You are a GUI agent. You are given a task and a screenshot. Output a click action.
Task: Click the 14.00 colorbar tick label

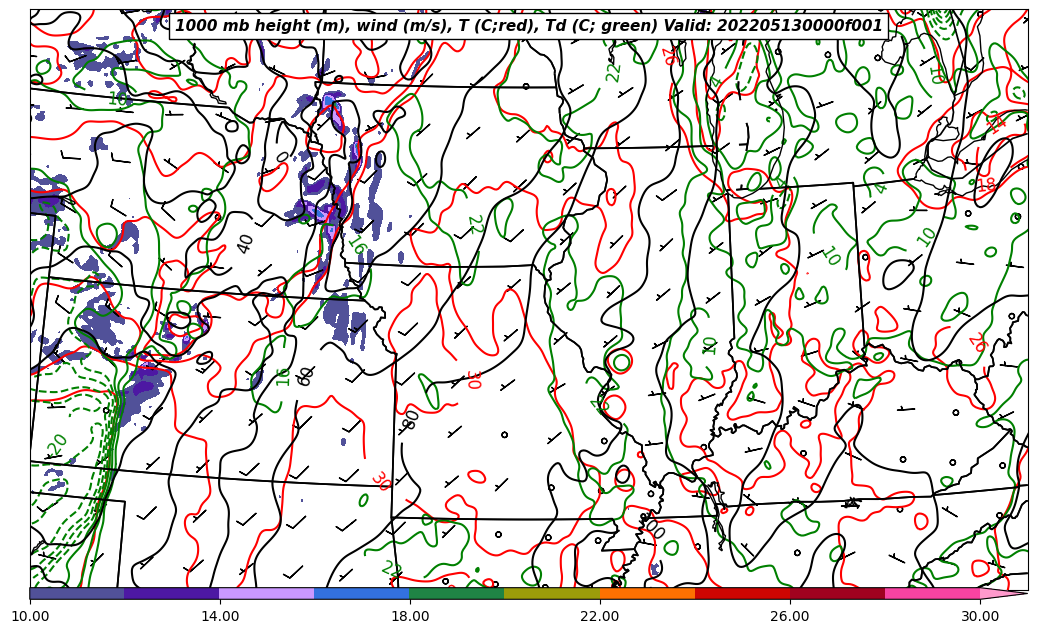point(220,616)
